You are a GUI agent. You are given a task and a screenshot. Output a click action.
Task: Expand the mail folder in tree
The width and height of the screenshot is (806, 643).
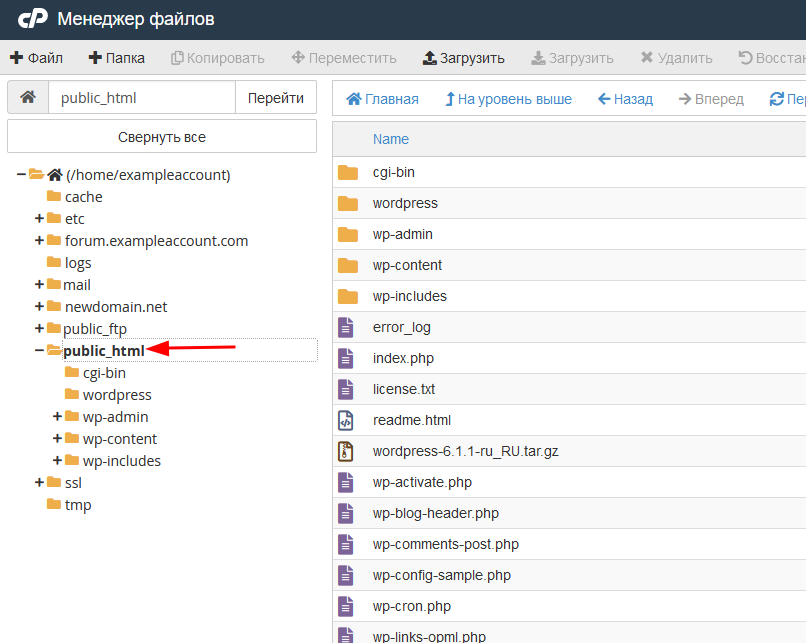(40, 284)
